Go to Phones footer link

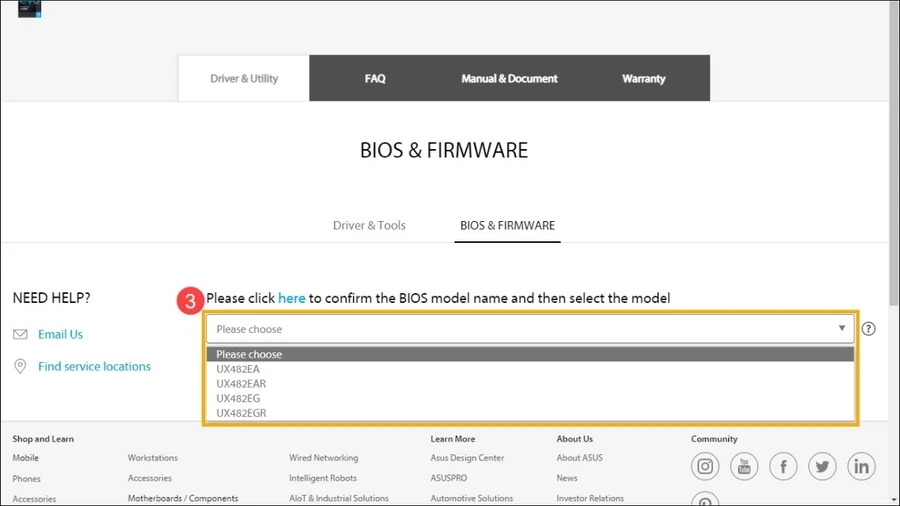pyautogui.click(x=26, y=478)
